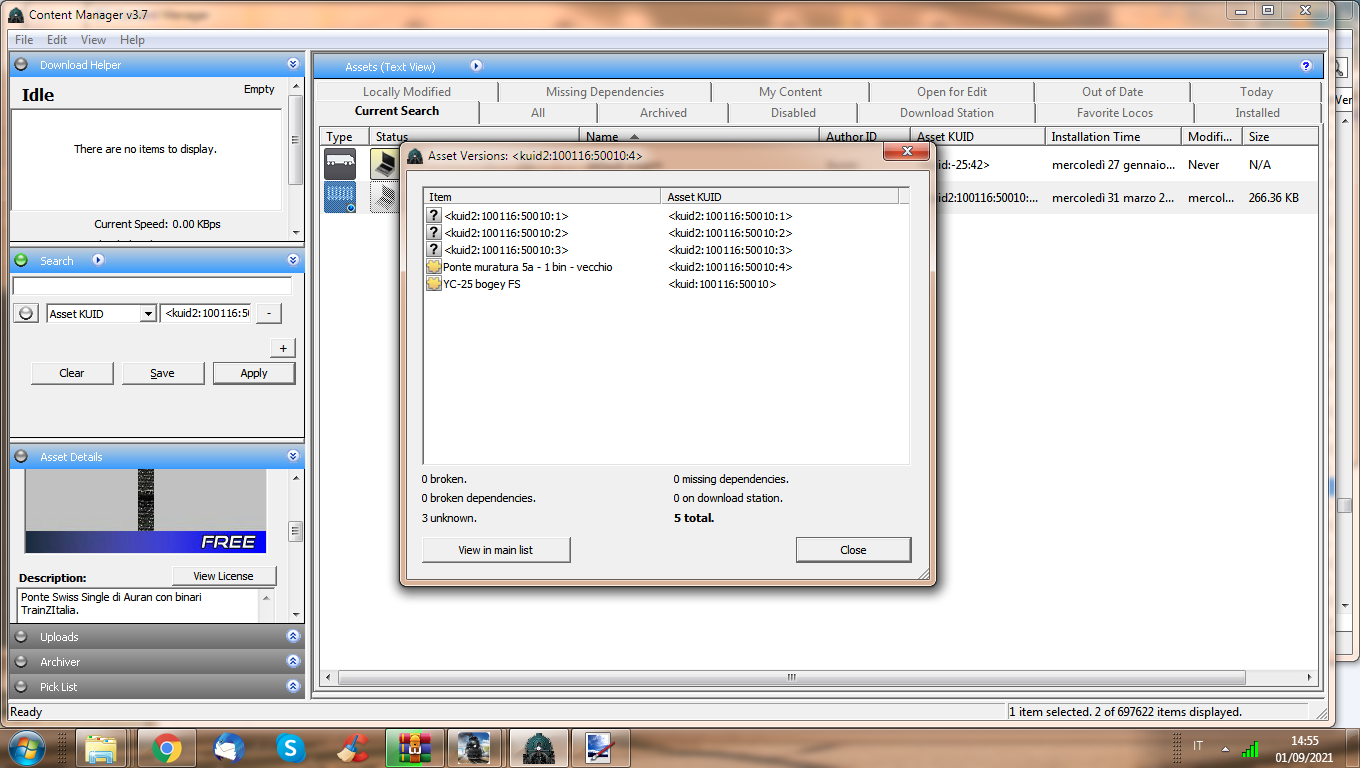The height and width of the screenshot is (768, 1360).
Task: Click the round search filter toggle button
Action: point(26,313)
